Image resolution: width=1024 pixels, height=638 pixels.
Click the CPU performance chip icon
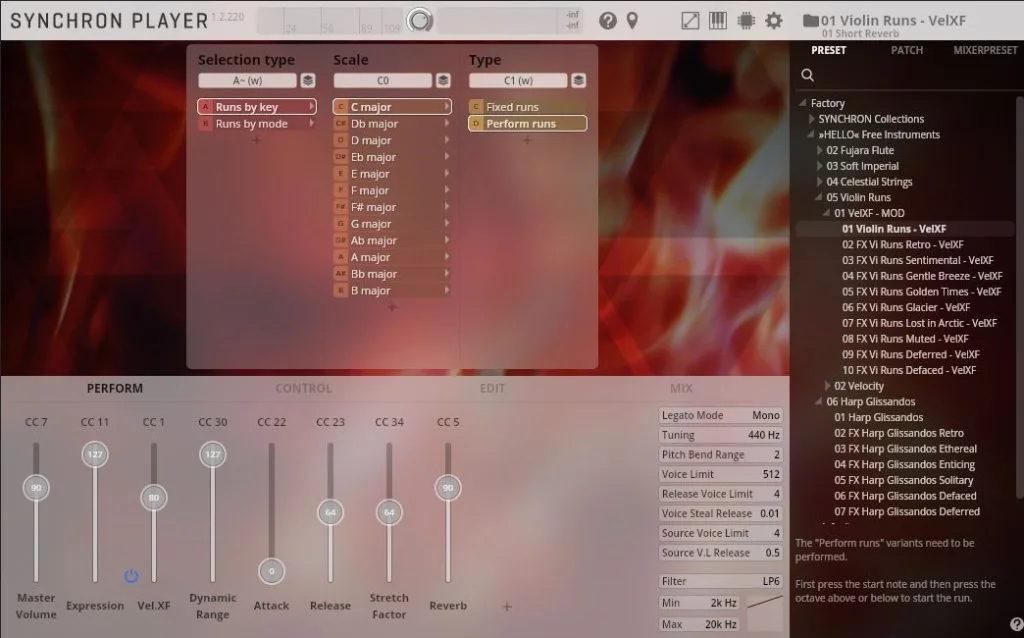(x=746, y=20)
